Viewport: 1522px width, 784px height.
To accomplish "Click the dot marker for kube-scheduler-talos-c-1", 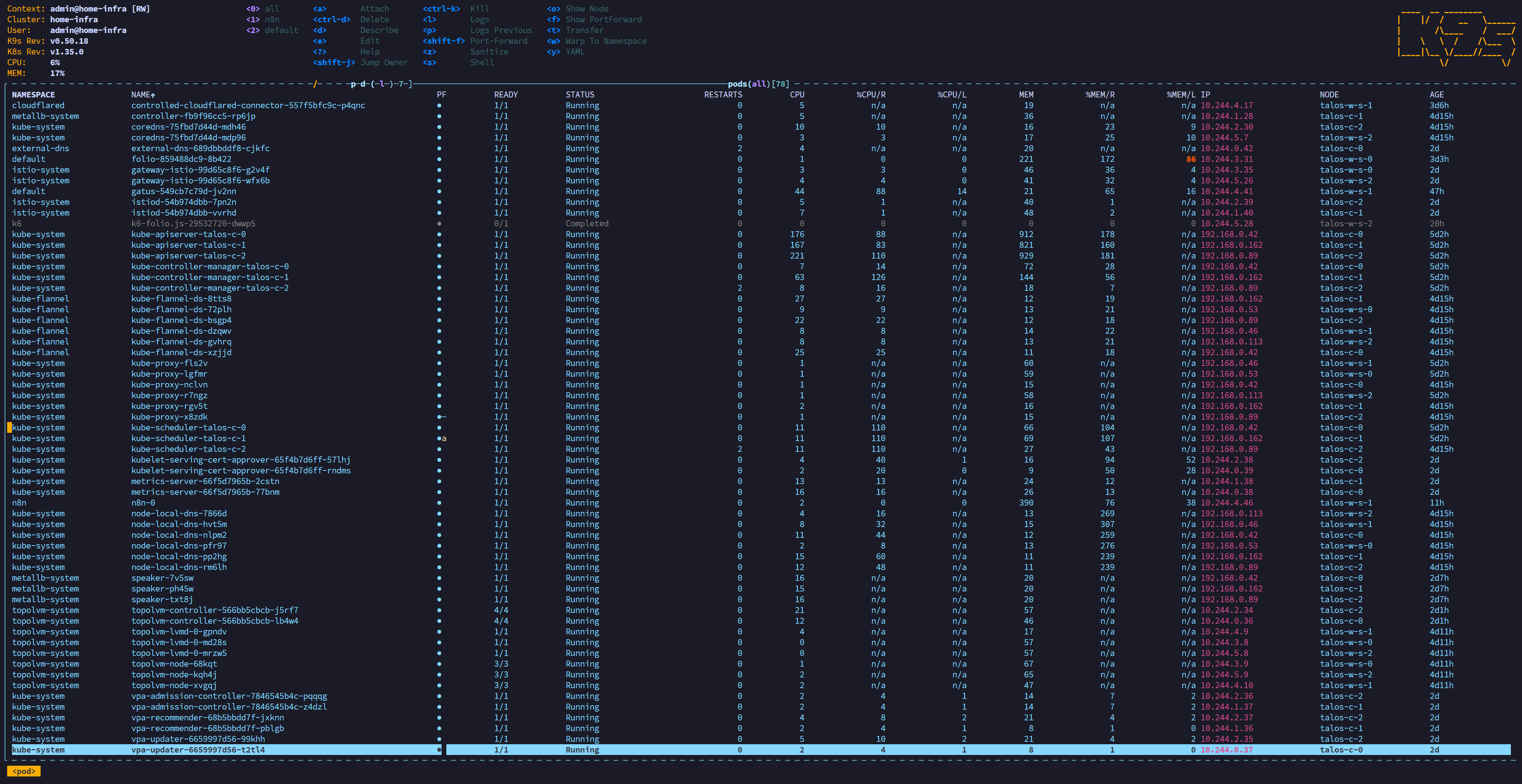I will [439, 438].
